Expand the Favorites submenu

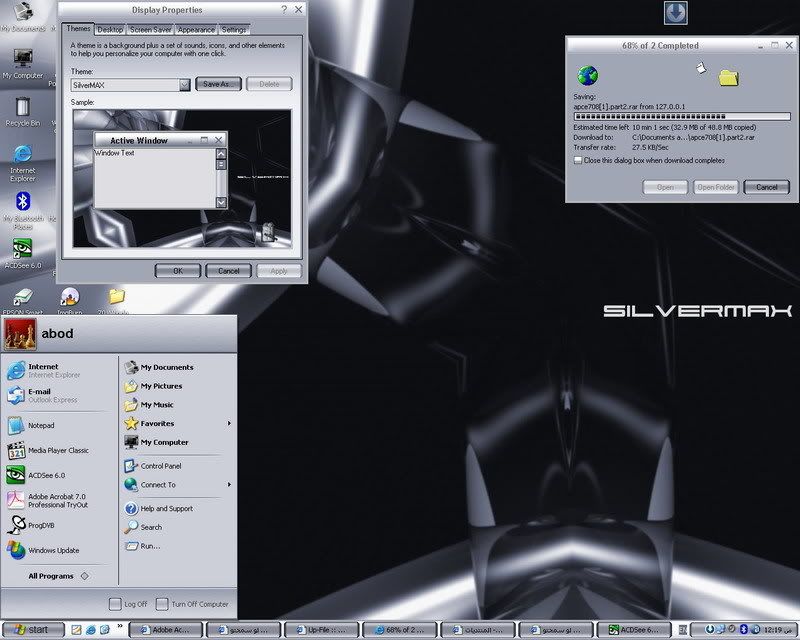[x=178, y=424]
